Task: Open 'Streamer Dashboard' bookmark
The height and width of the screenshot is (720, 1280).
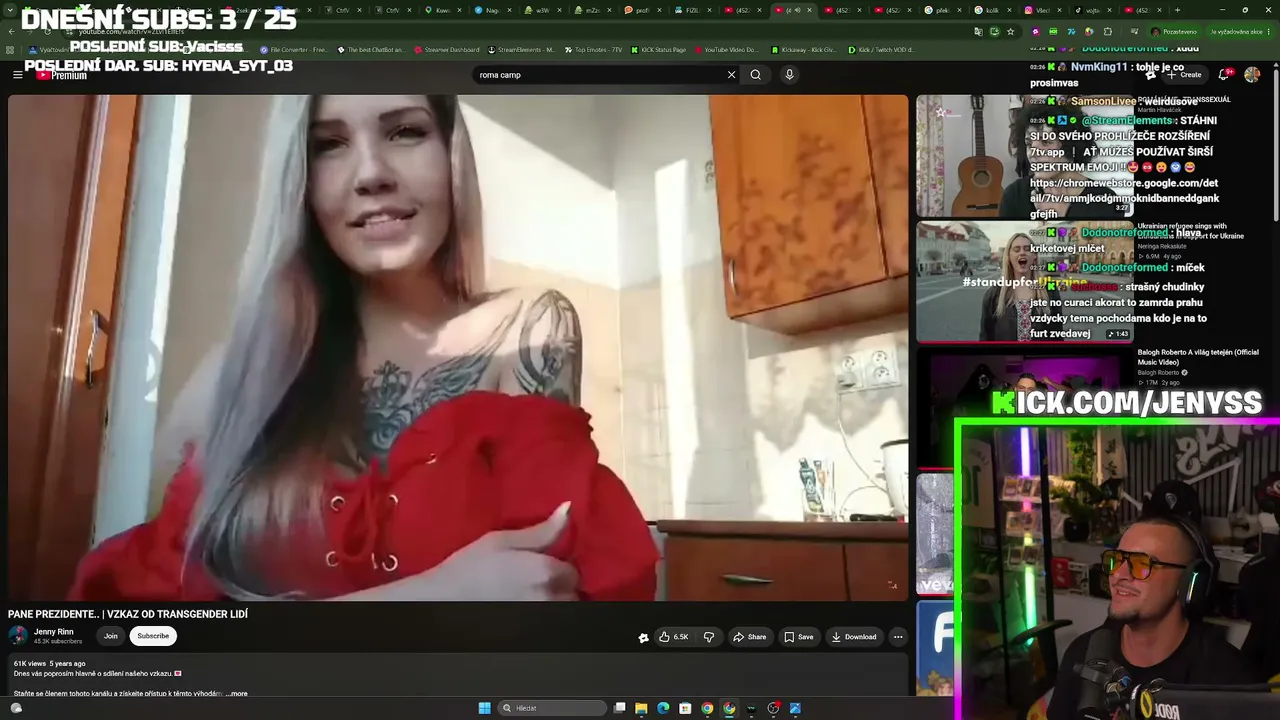Action: pos(447,49)
